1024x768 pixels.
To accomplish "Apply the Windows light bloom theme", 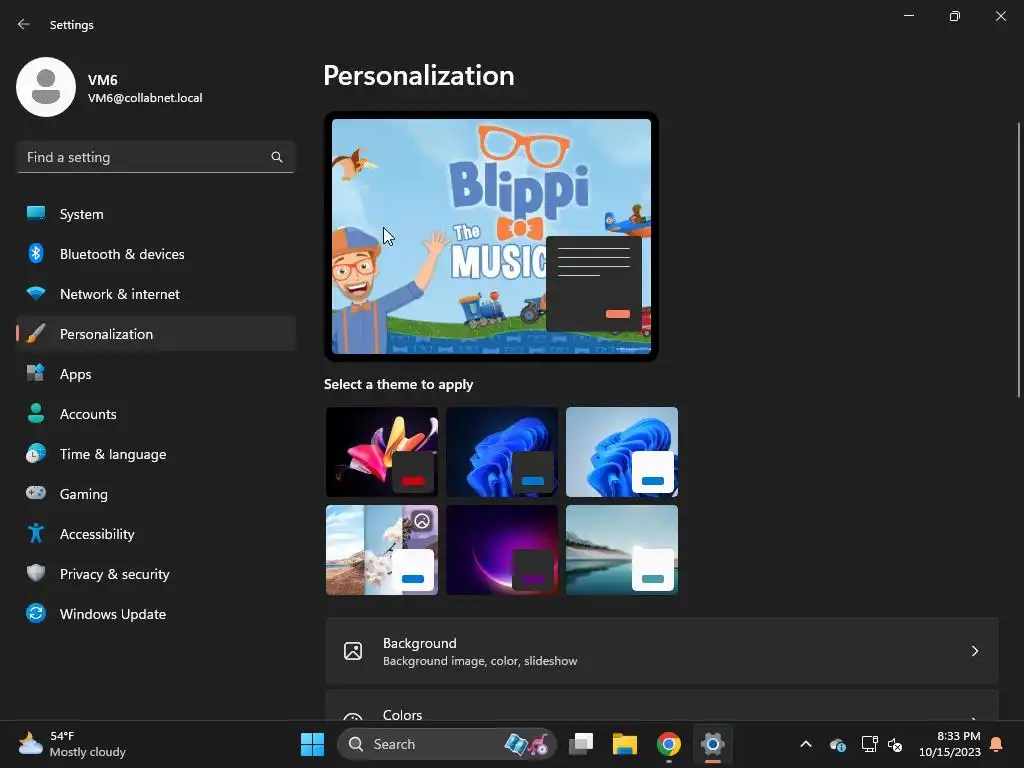I will tap(622, 452).
